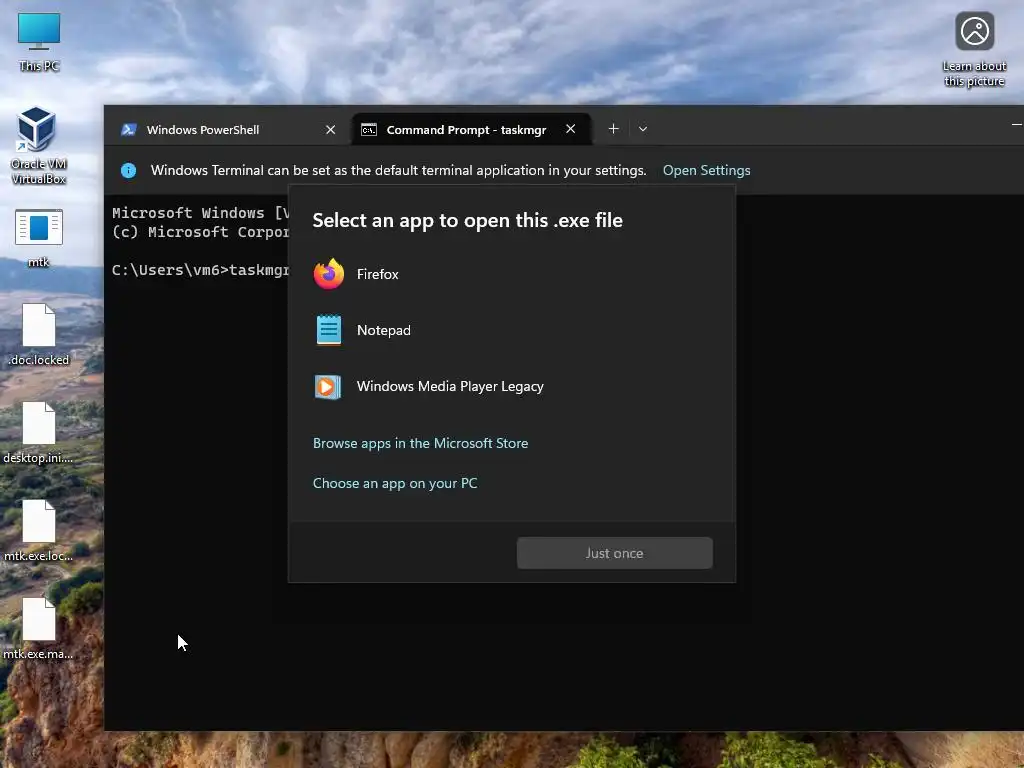The image size is (1024, 768).
Task: Close the Command Prompt - taskmgr tab
Action: click(x=570, y=129)
